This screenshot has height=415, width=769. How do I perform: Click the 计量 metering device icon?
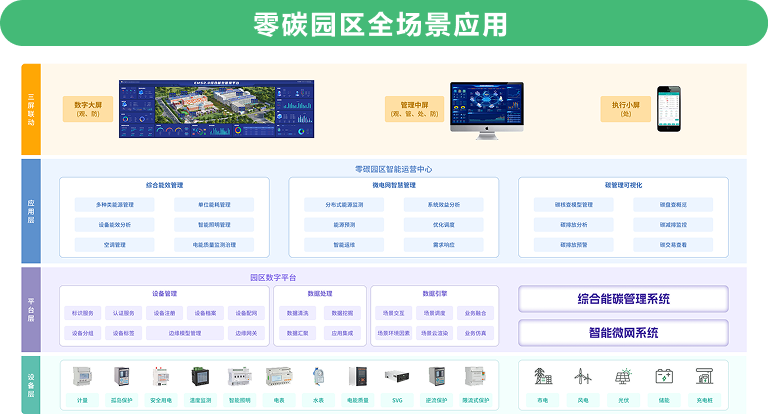83,377
